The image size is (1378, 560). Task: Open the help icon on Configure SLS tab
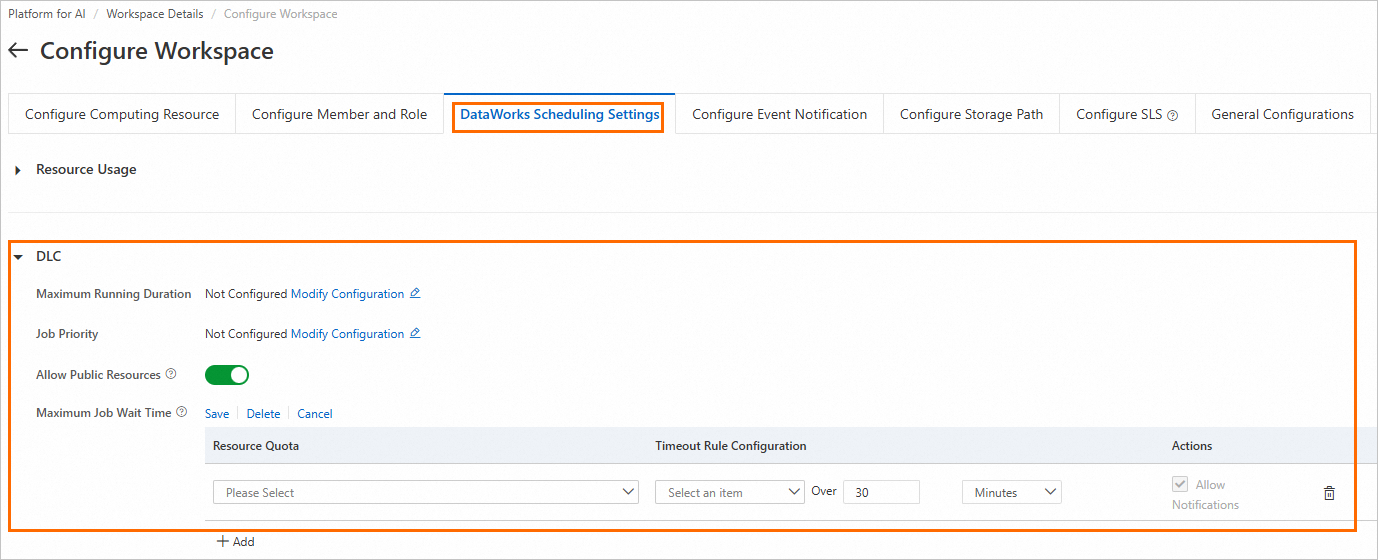(x=1173, y=115)
